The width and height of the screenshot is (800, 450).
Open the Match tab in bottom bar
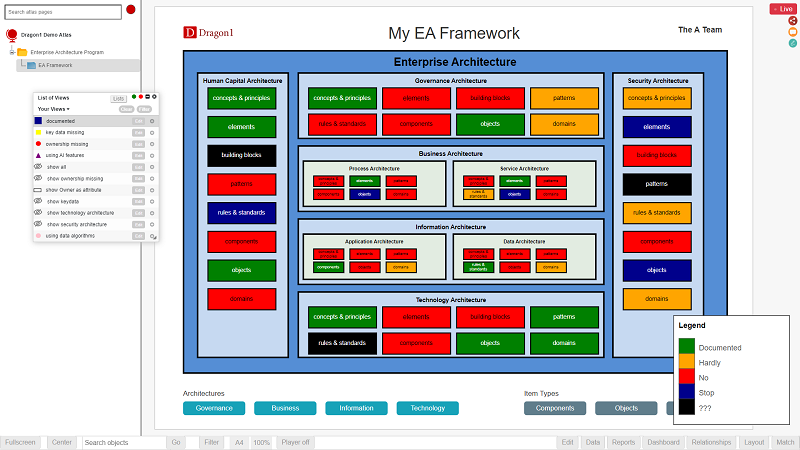pyautogui.click(x=785, y=442)
